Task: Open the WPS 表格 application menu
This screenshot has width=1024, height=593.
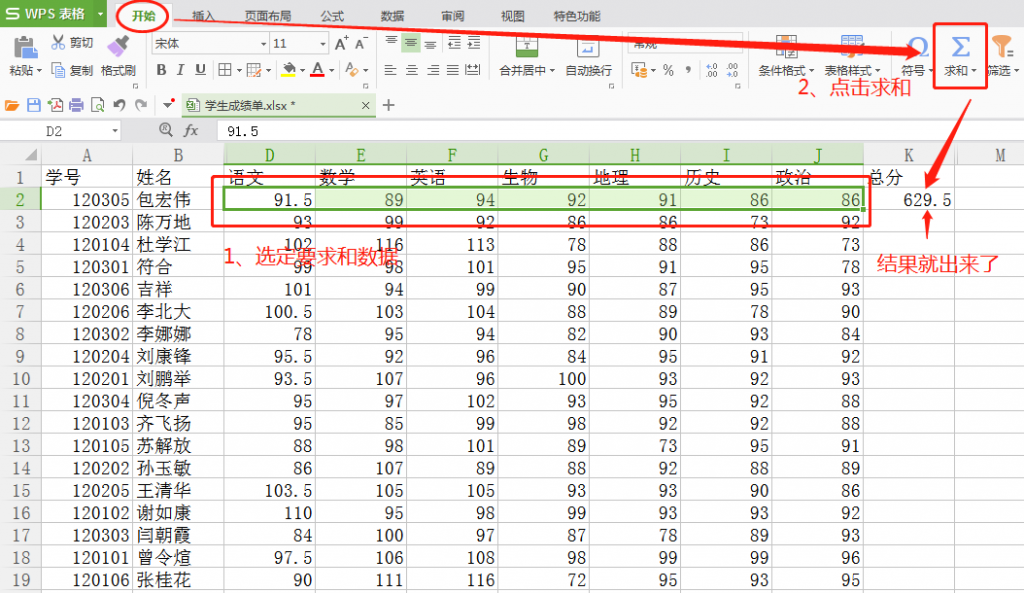Action: 54,14
